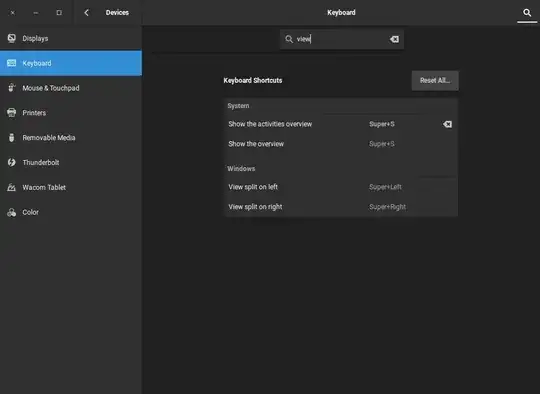Clear the search field text
Image resolution: width=540 pixels, height=394 pixels.
click(x=394, y=39)
